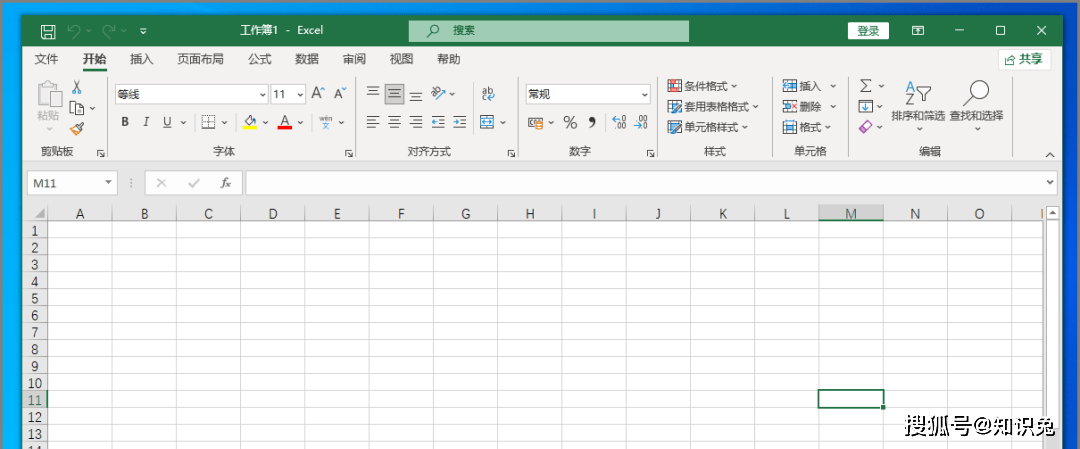Click Wrap Text icon
The image size is (1080, 449).
coord(488,94)
